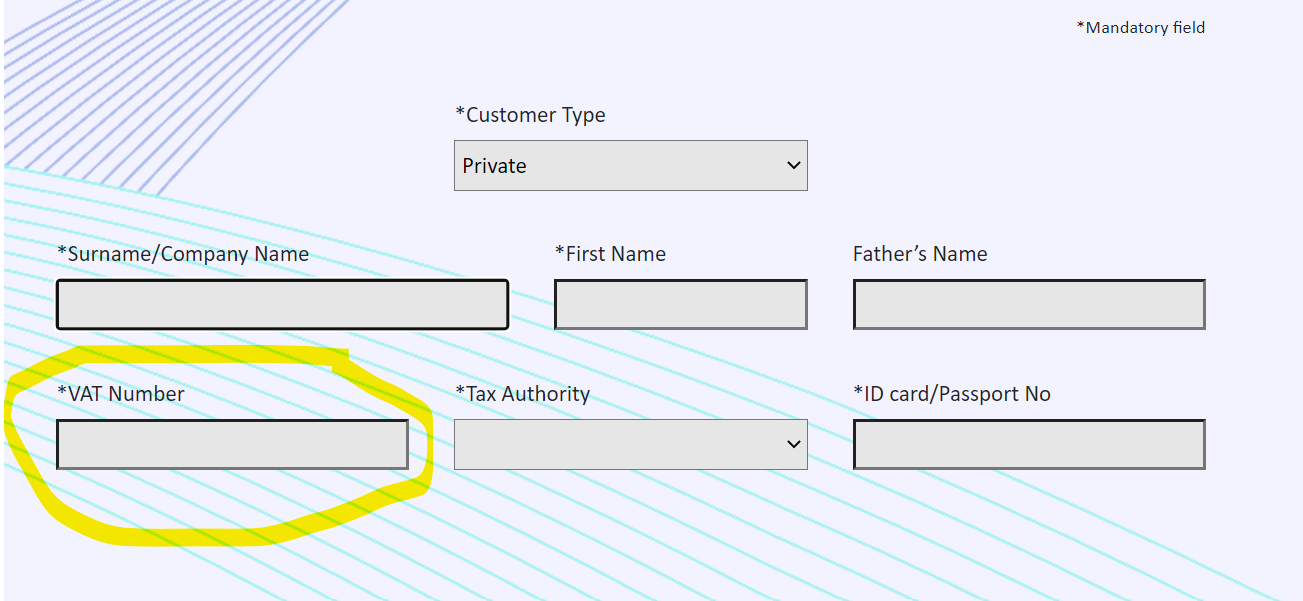Viewport: 1303px width, 601px height.
Task: Click the Father's Name label
Action: pyautogui.click(x=919, y=254)
